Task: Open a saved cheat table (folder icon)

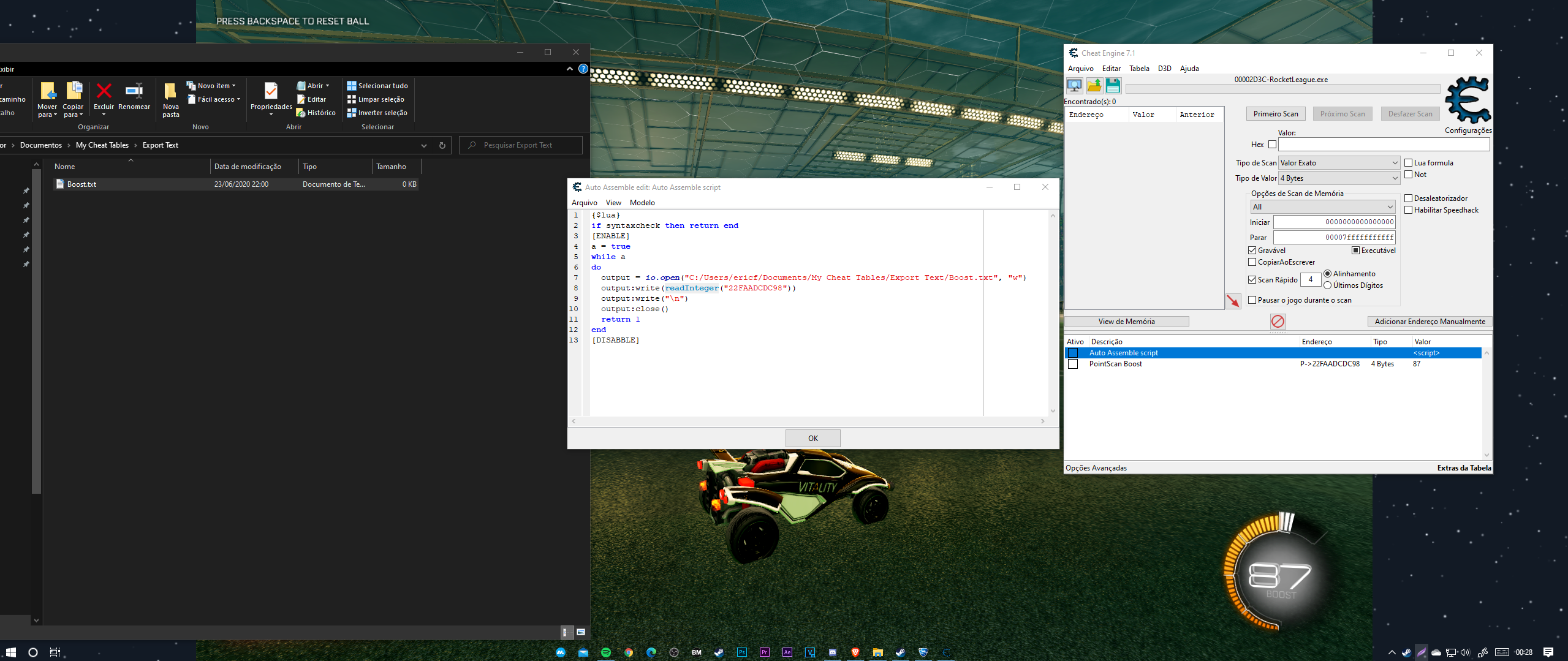Action: tap(1095, 85)
